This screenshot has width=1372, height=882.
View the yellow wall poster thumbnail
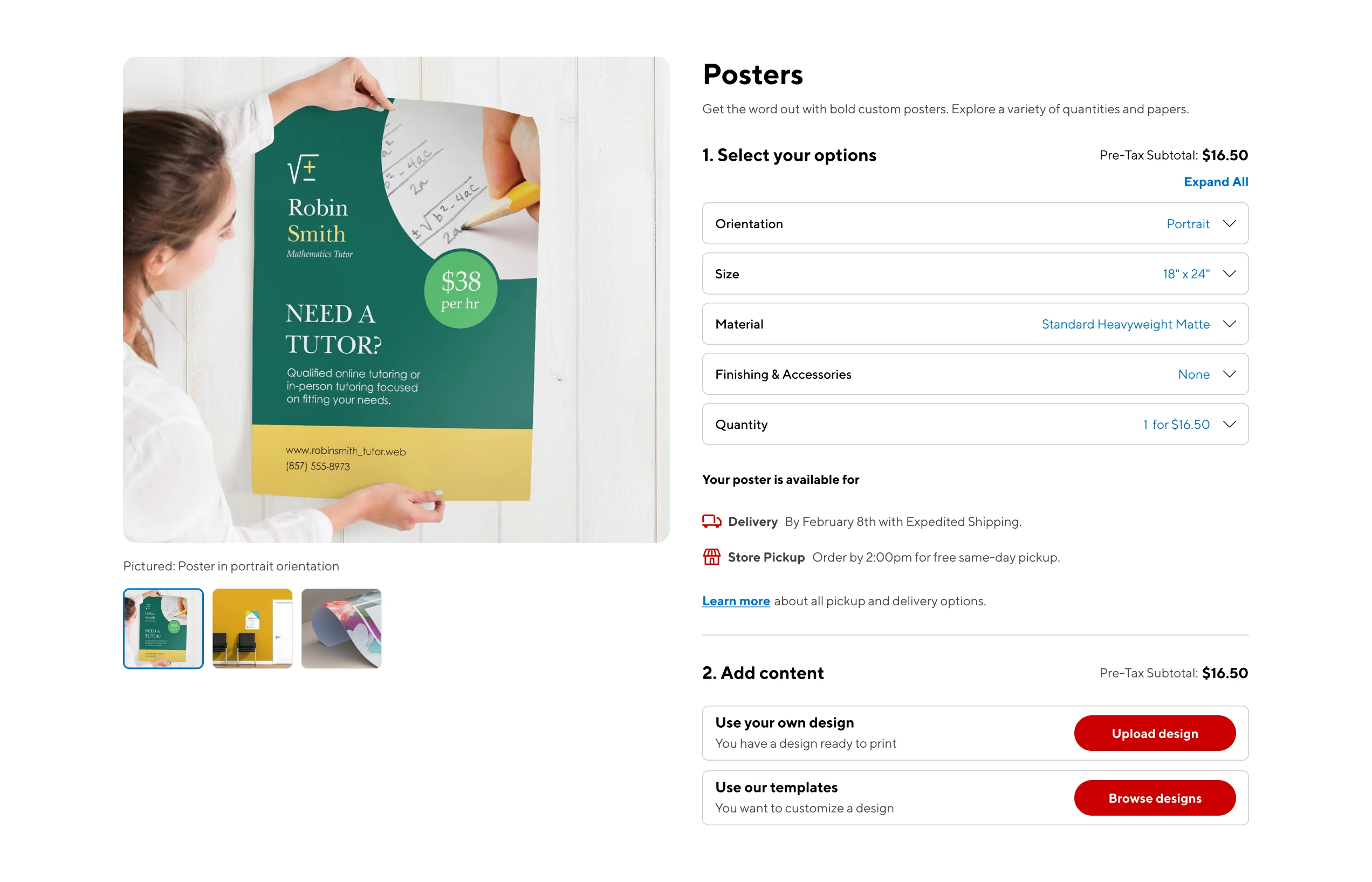[252, 628]
